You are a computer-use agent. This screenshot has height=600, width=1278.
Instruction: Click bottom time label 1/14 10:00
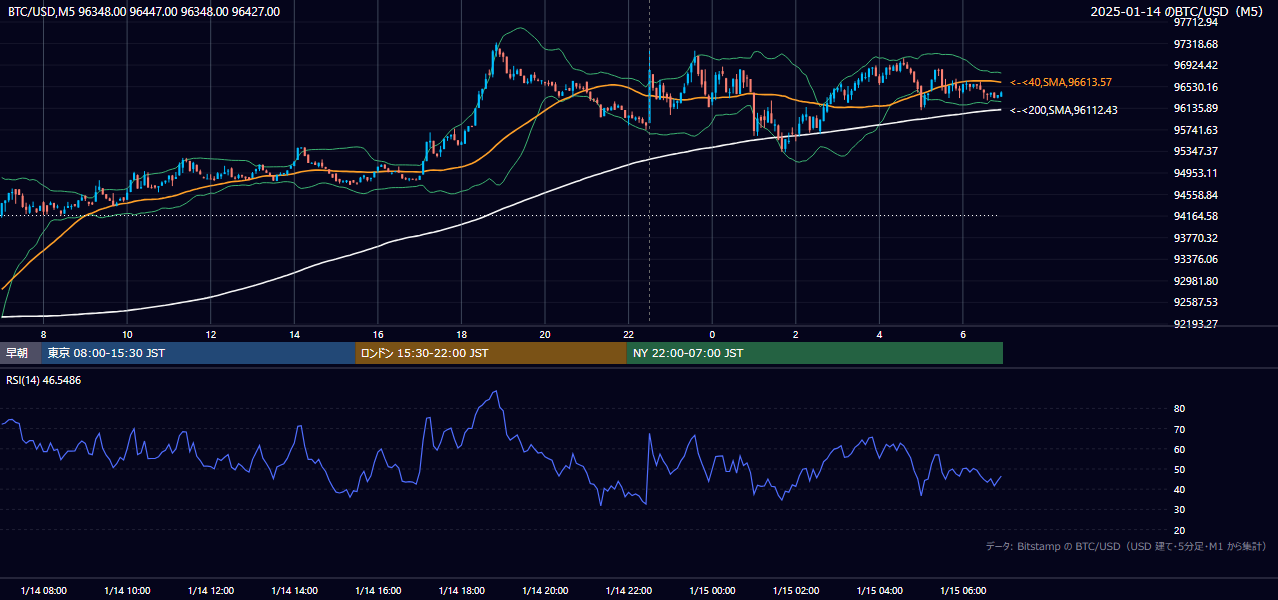click(127, 590)
